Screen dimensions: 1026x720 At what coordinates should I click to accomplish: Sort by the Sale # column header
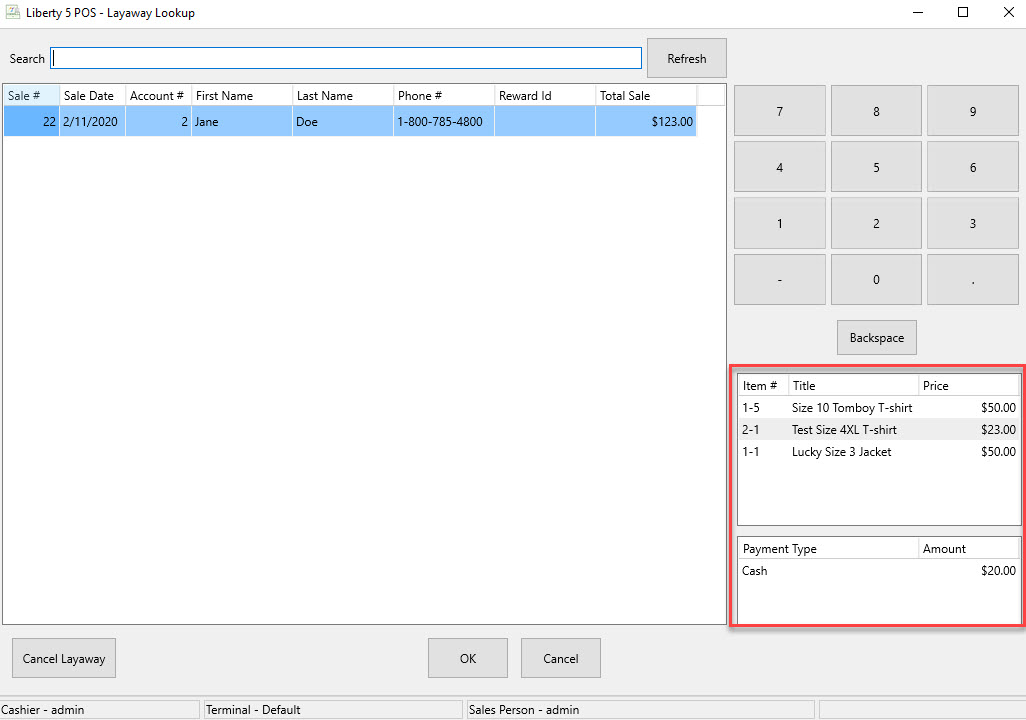tap(31, 96)
